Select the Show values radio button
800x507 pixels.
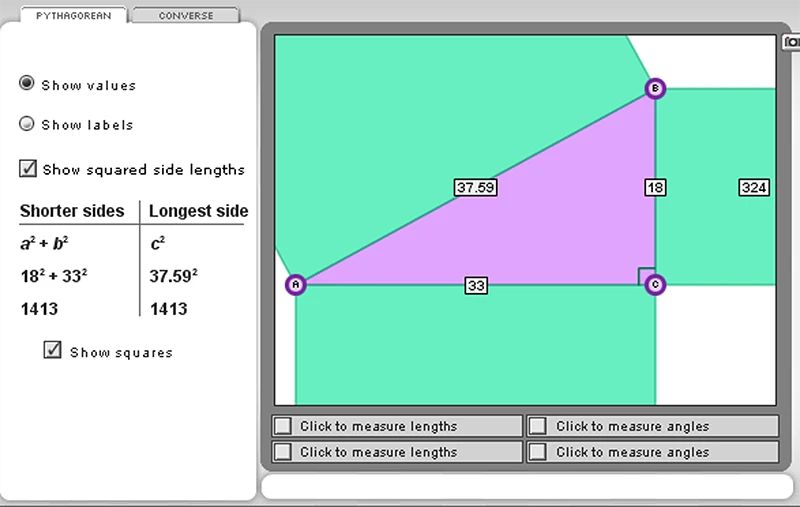tap(27, 83)
